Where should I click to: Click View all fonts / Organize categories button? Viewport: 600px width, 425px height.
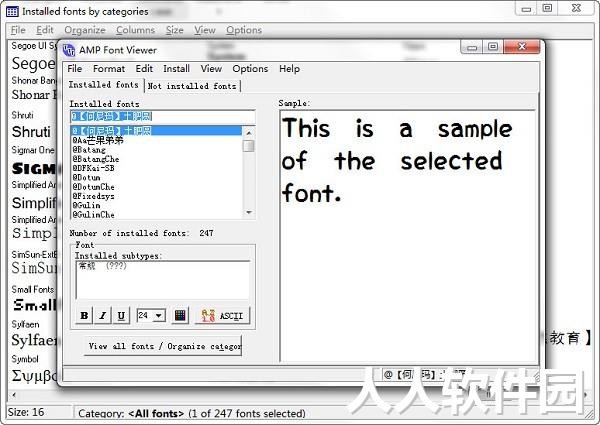pos(163,346)
